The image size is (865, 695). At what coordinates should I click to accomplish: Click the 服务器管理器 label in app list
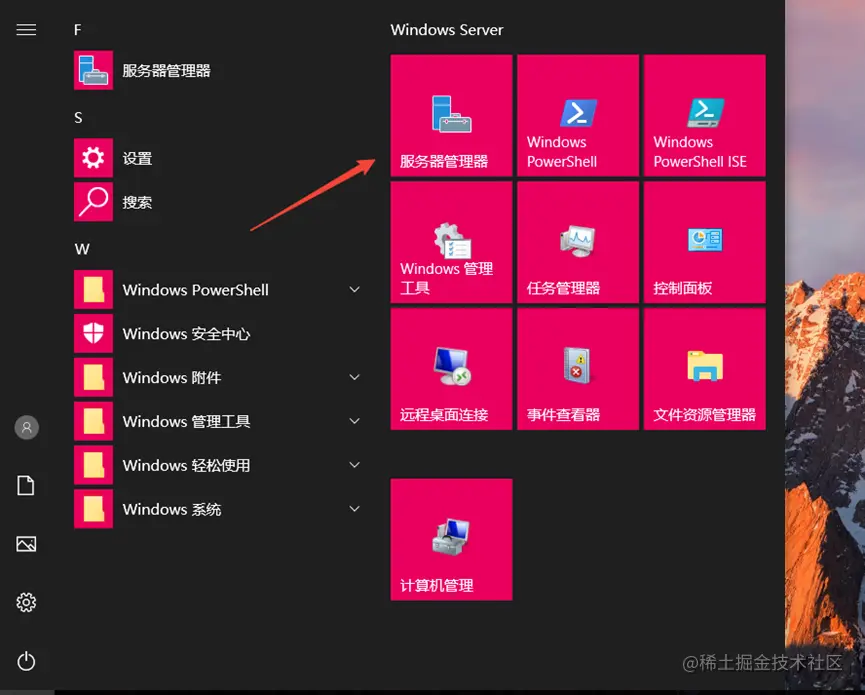click(167, 71)
